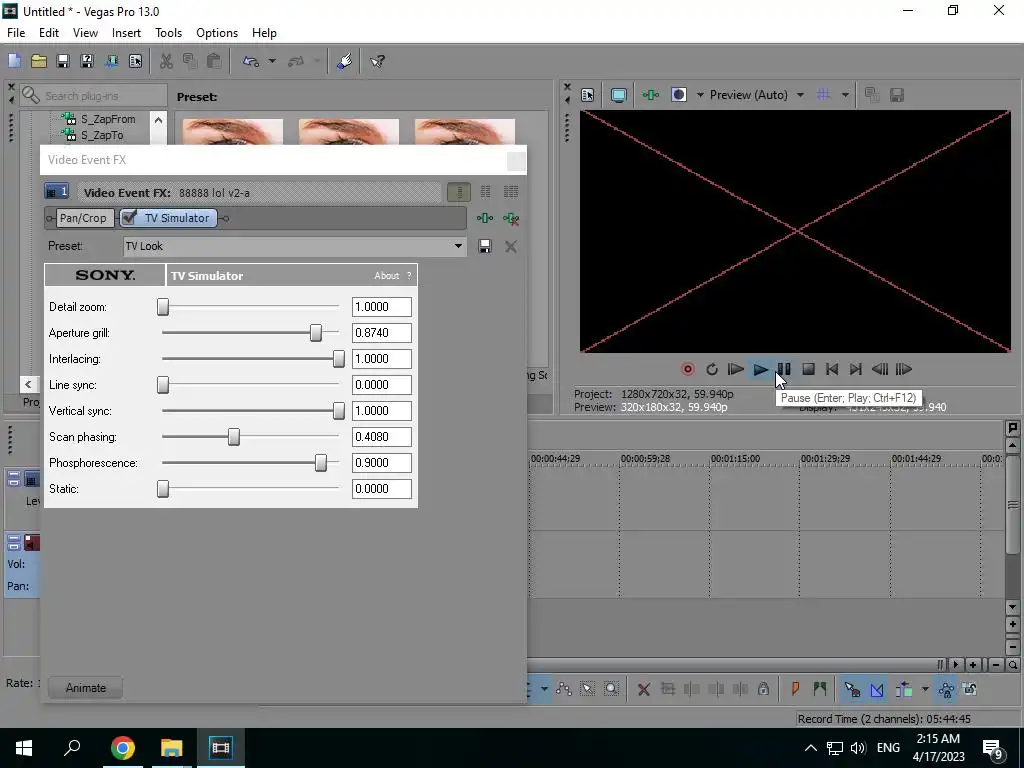The height and width of the screenshot is (768, 1024).
Task: Open the Tools menu
Action: pyautogui.click(x=168, y=33)
